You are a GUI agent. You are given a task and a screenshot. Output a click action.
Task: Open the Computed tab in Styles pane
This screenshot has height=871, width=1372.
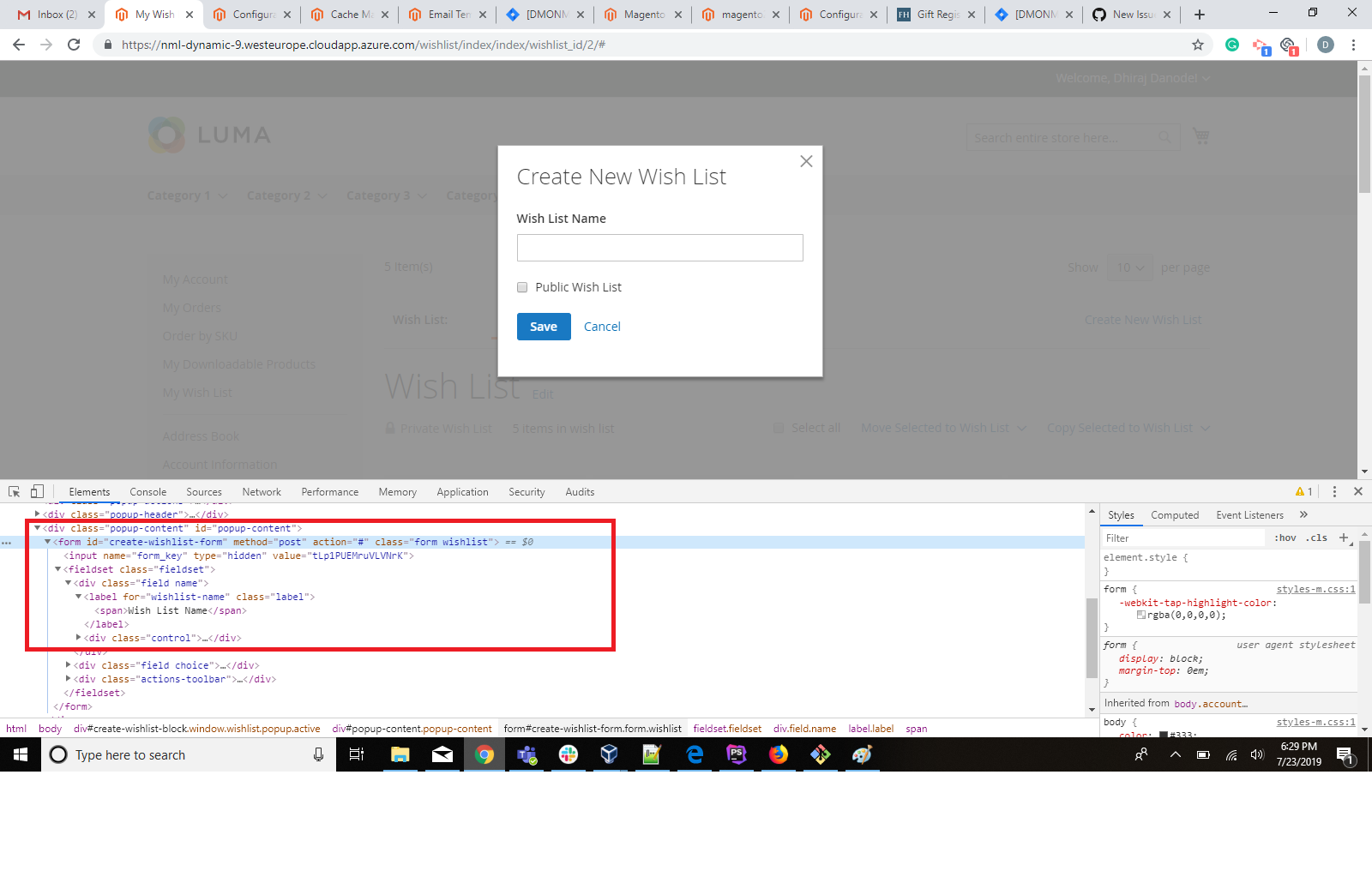[1175, 514]
